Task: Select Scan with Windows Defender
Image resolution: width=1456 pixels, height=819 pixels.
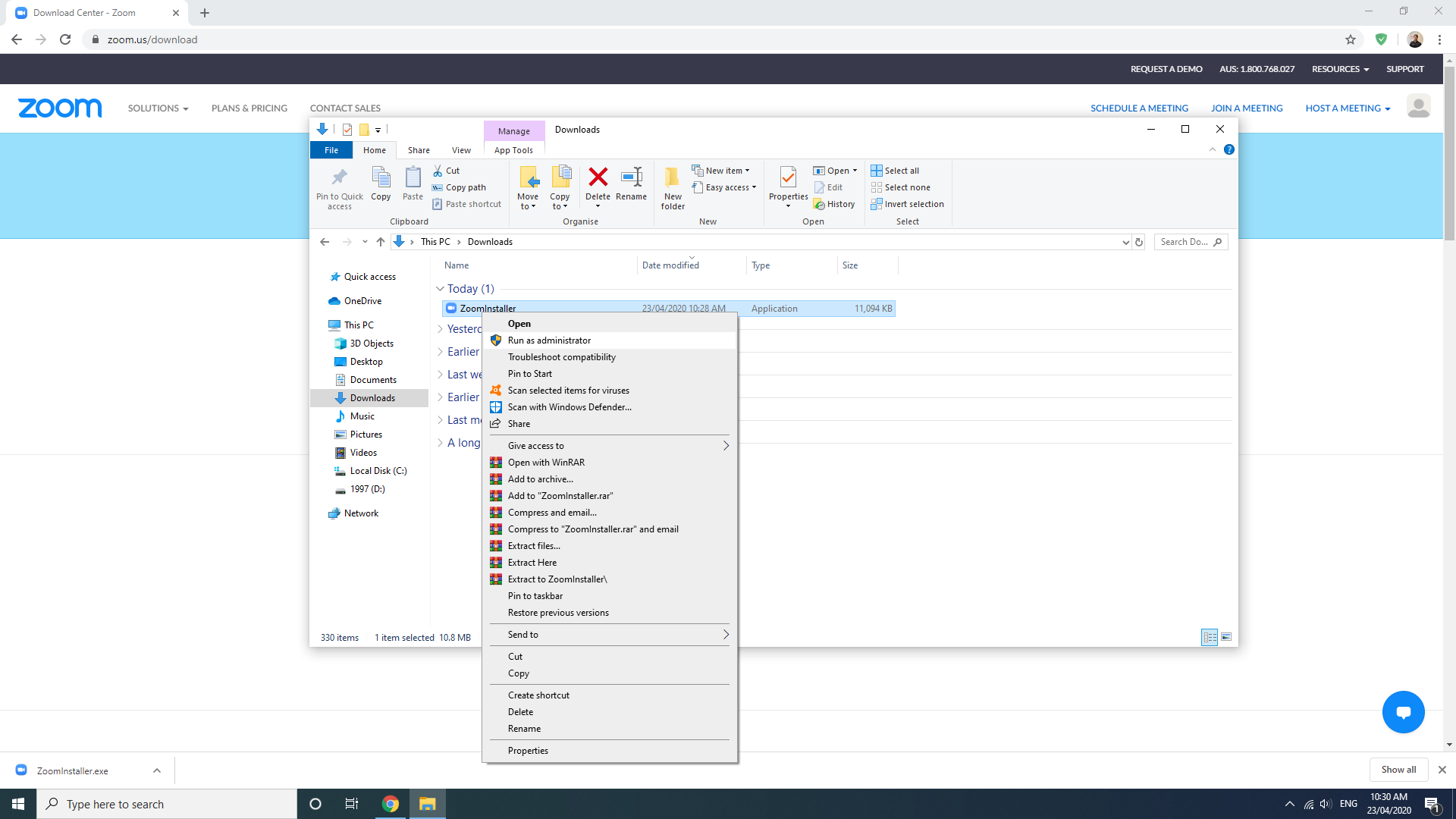Action: pyautogui.click(x=610, y=407)
